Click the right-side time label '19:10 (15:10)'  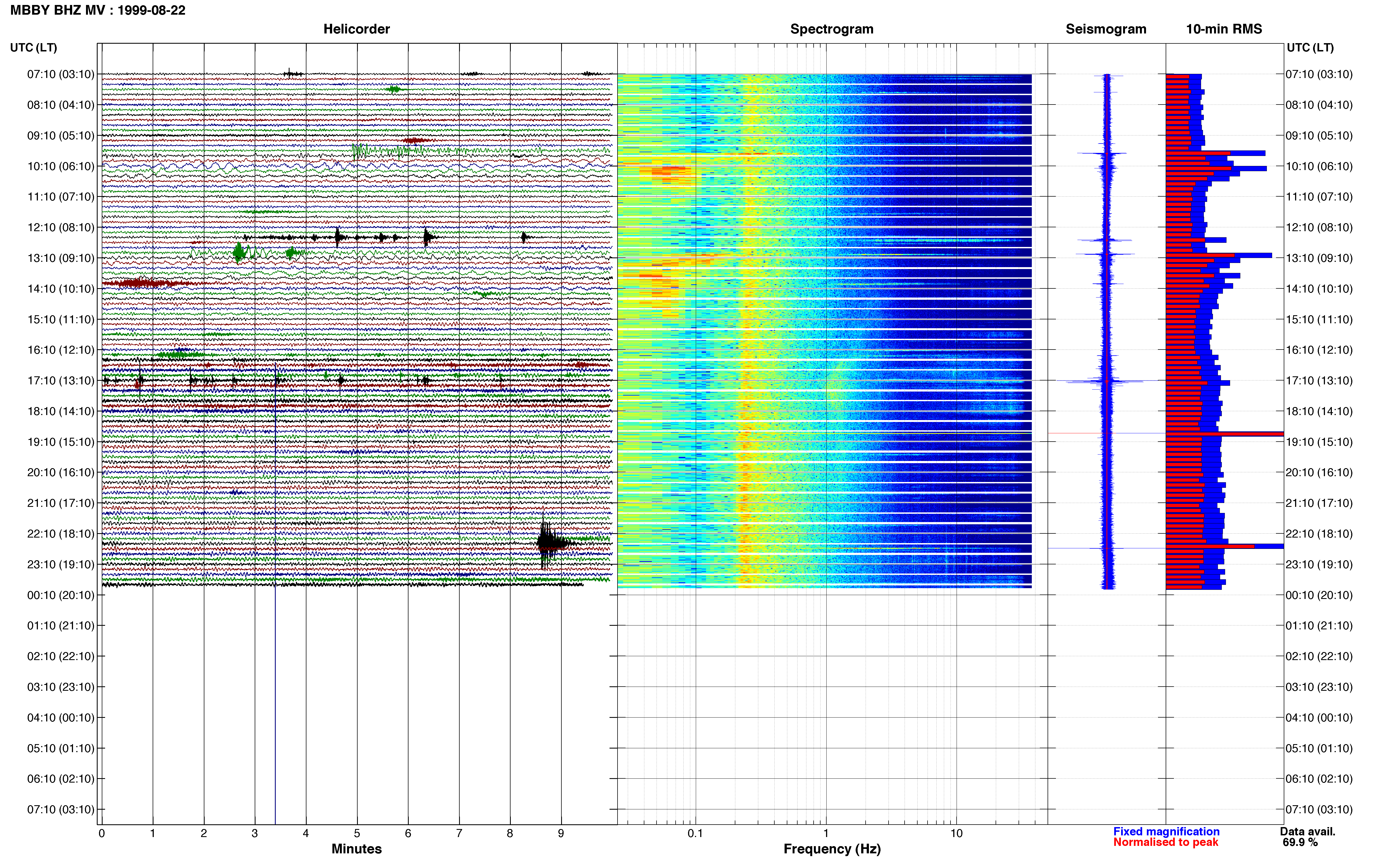click(1319, 442)
